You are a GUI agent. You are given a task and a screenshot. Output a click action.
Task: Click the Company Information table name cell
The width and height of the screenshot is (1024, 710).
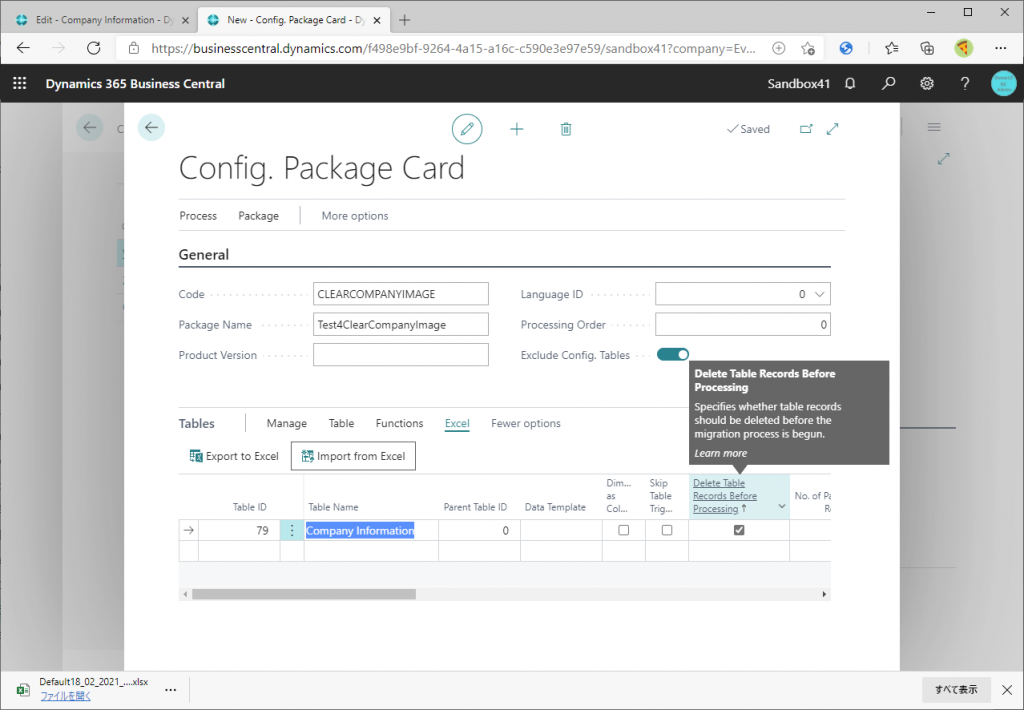371,530
